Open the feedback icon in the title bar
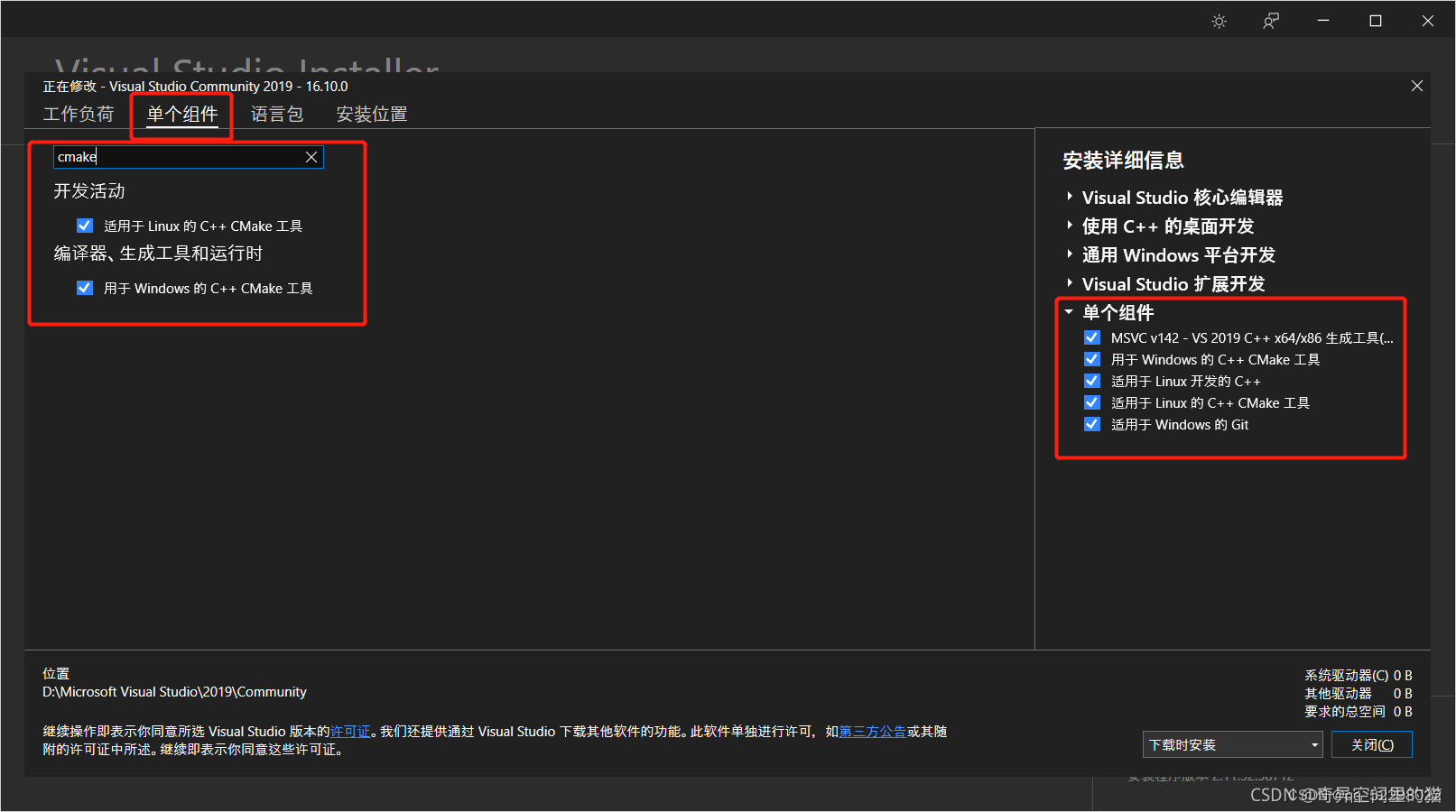 coord(1270,20)
